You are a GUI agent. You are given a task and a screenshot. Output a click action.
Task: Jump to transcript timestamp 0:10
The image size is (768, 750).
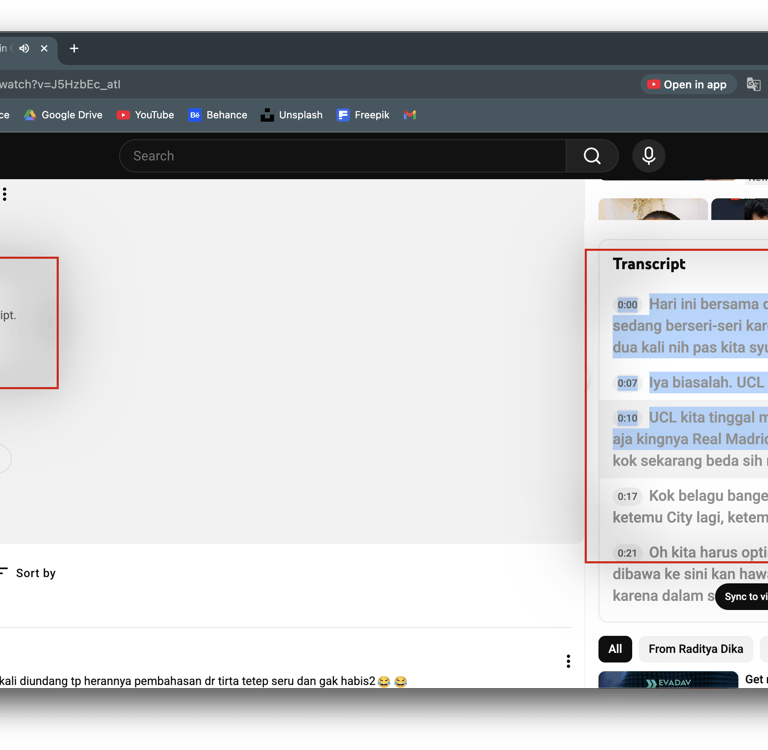[x=627, y=418]
